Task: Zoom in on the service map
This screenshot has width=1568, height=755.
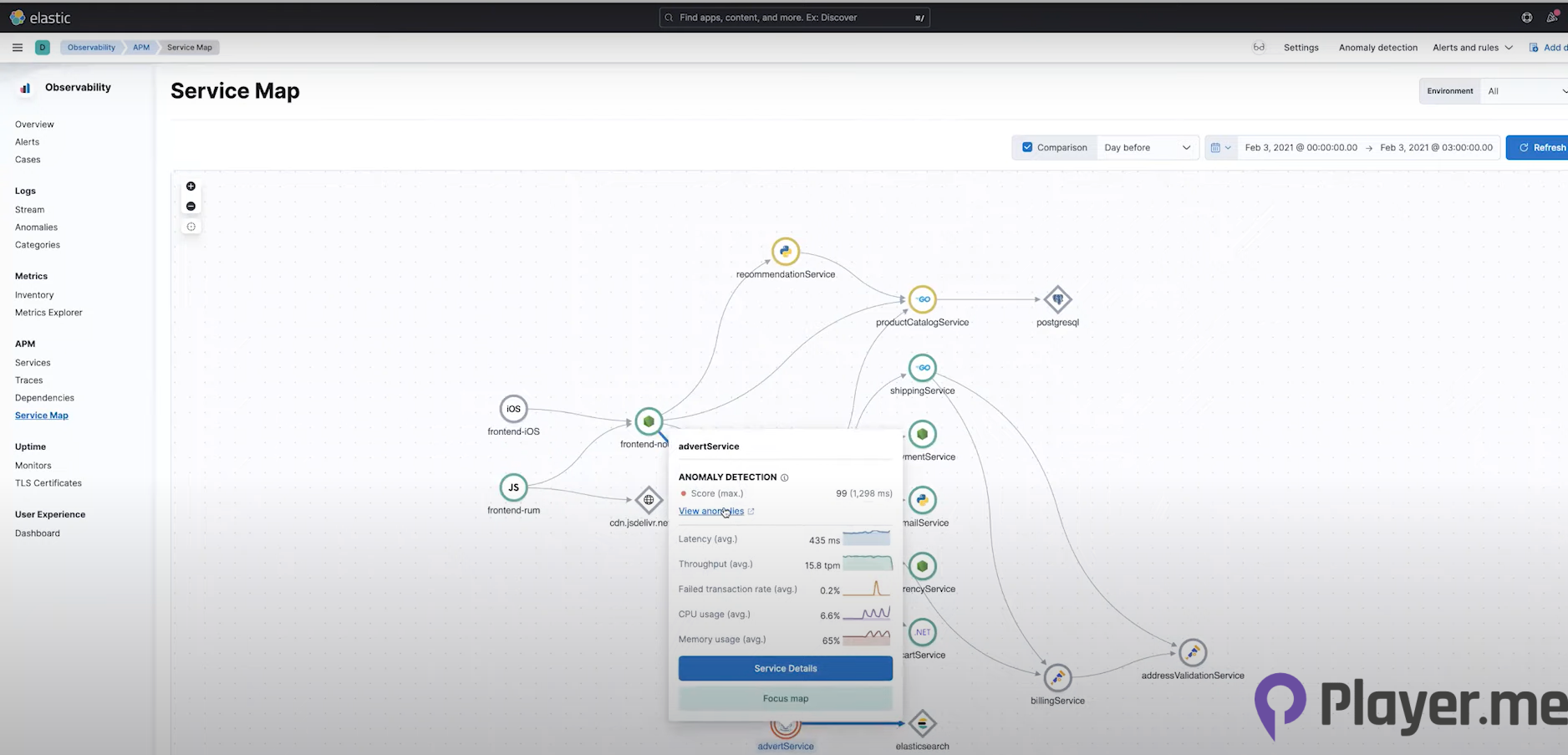Action: 191,186
